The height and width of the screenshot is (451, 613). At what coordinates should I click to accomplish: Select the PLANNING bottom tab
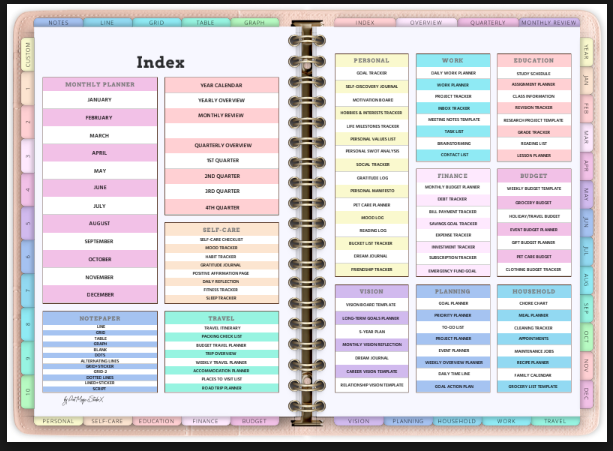(408, 421)
